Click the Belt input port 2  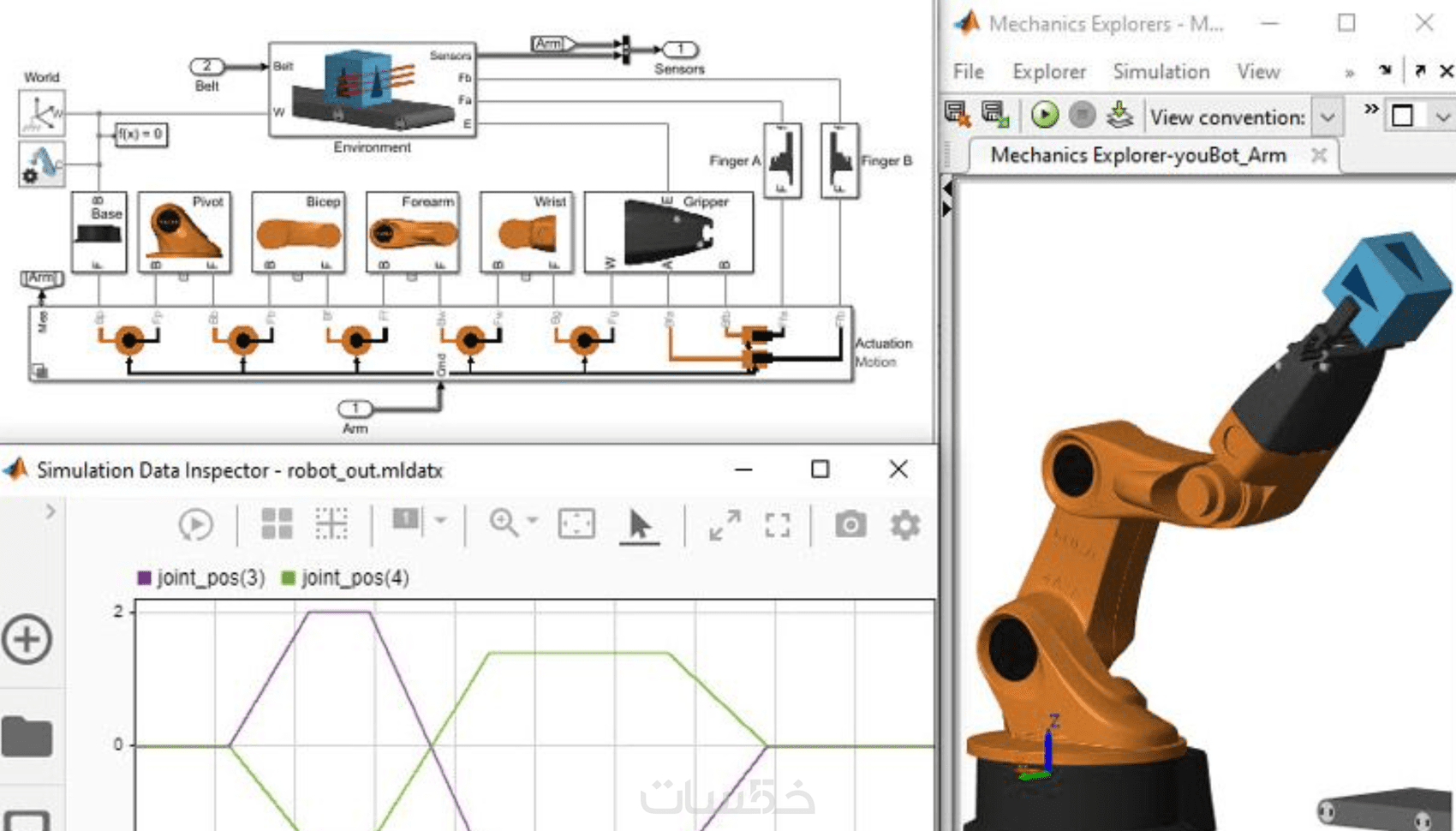[x=206, y=66]
